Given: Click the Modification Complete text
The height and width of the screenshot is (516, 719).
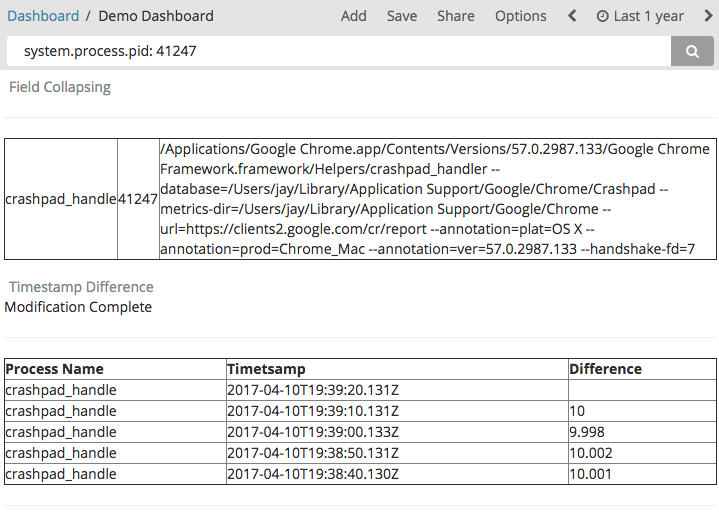Looking at the screenshot, I should 78,307.
